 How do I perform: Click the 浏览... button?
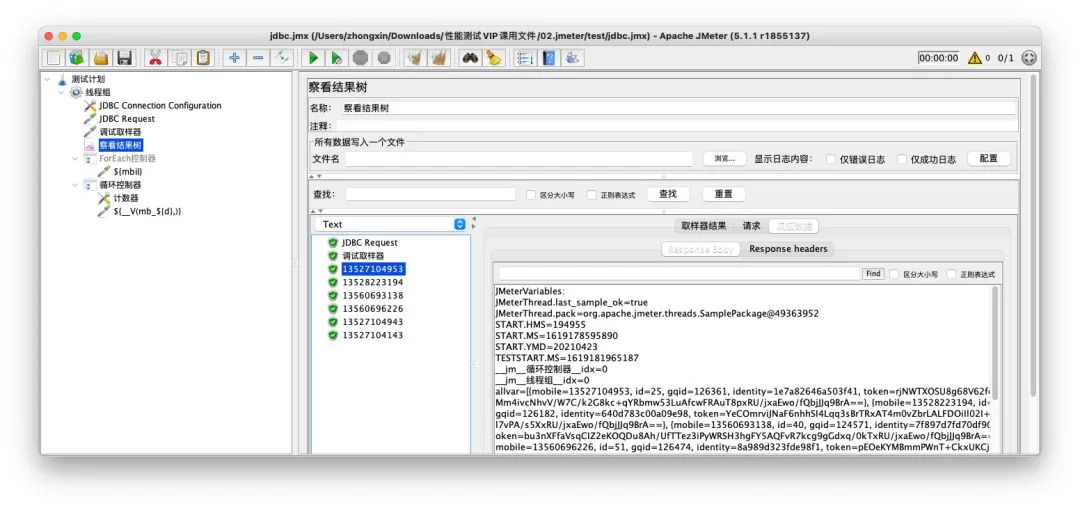tap(725, 159)
